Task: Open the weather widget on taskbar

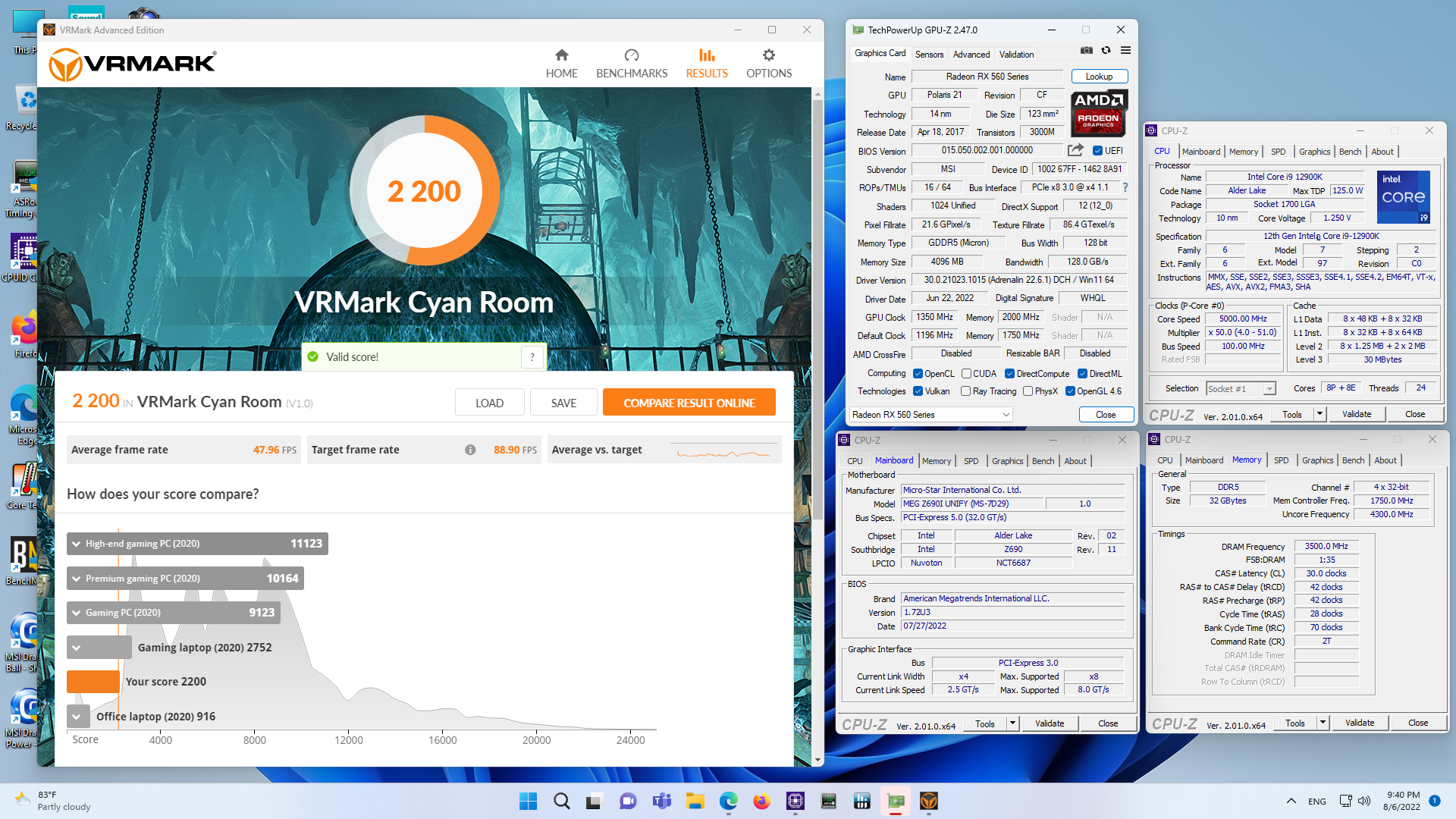Action: coord(53,801)
